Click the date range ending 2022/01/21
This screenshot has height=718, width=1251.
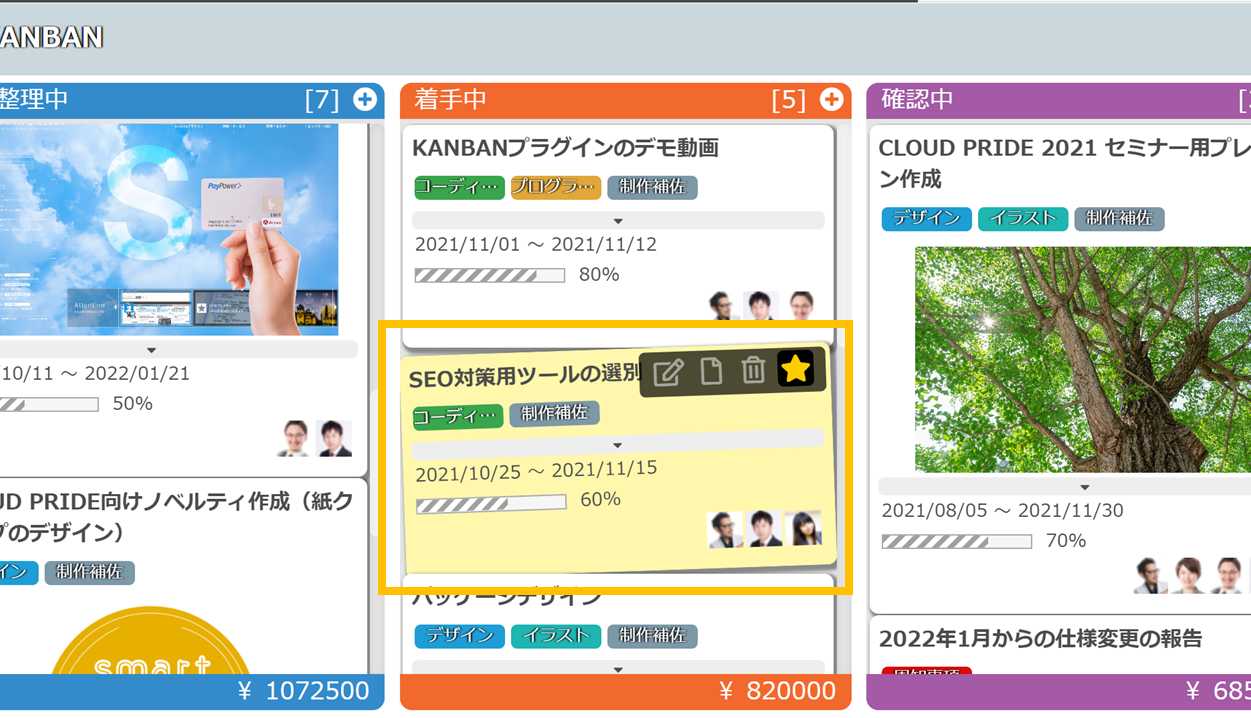(x=95, y=374)
